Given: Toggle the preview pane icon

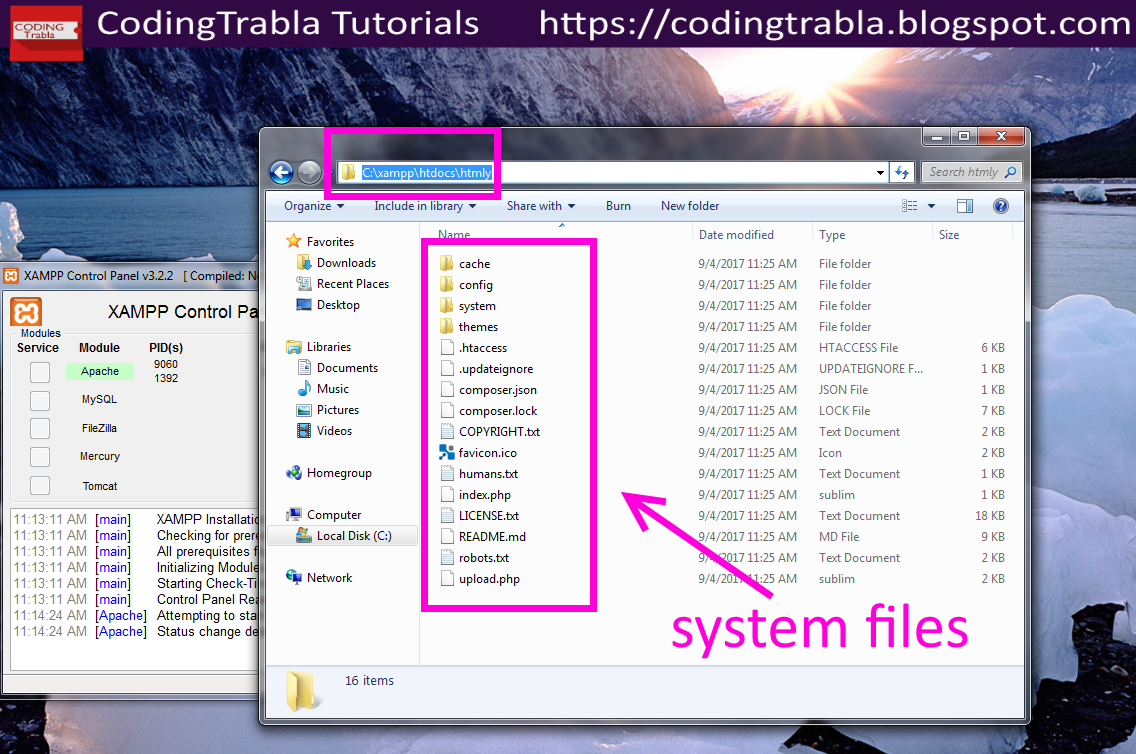Looking at the screenshot, I should click(964, 206).
